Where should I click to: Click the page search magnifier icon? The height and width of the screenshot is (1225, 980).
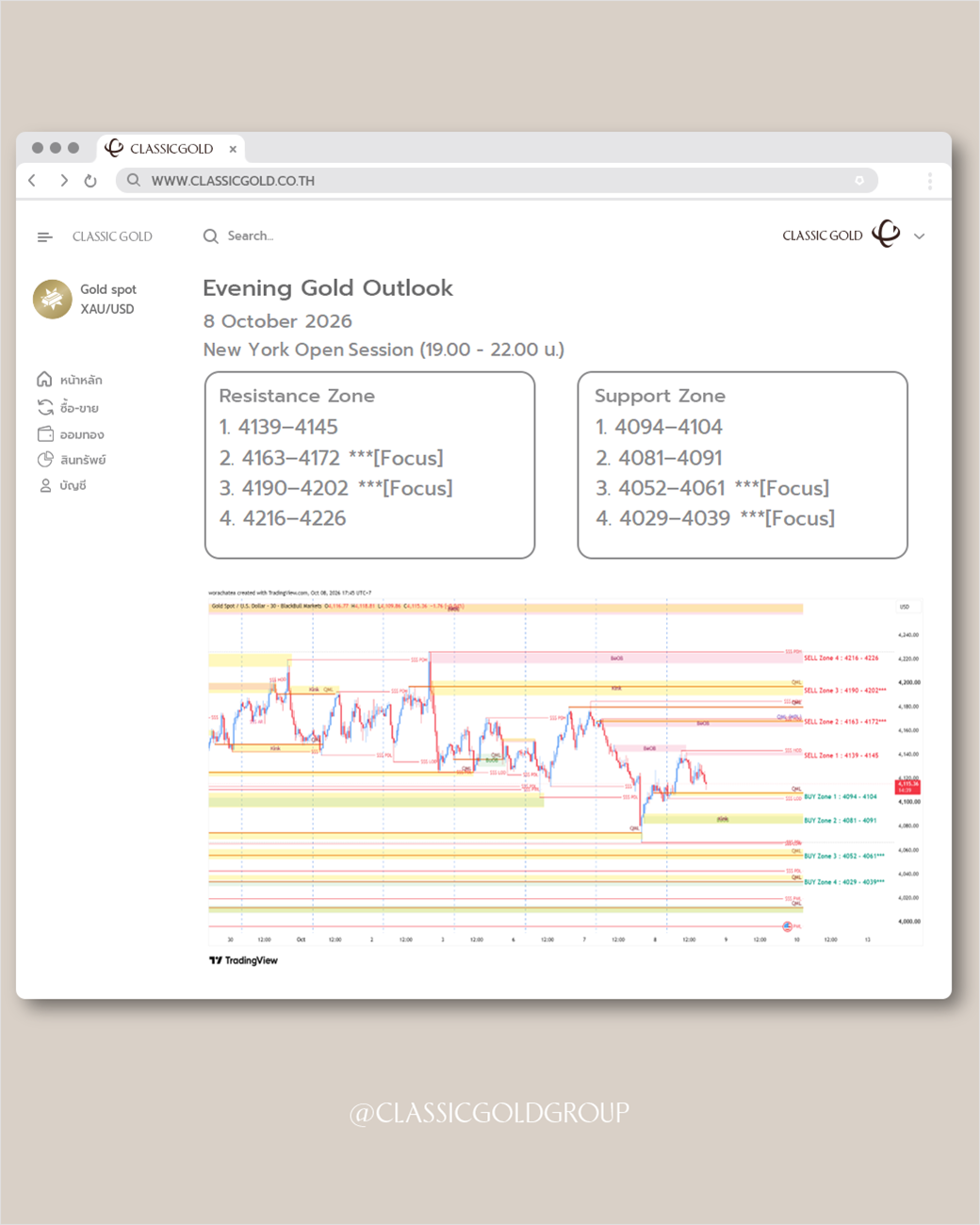[x=211, y=236]
